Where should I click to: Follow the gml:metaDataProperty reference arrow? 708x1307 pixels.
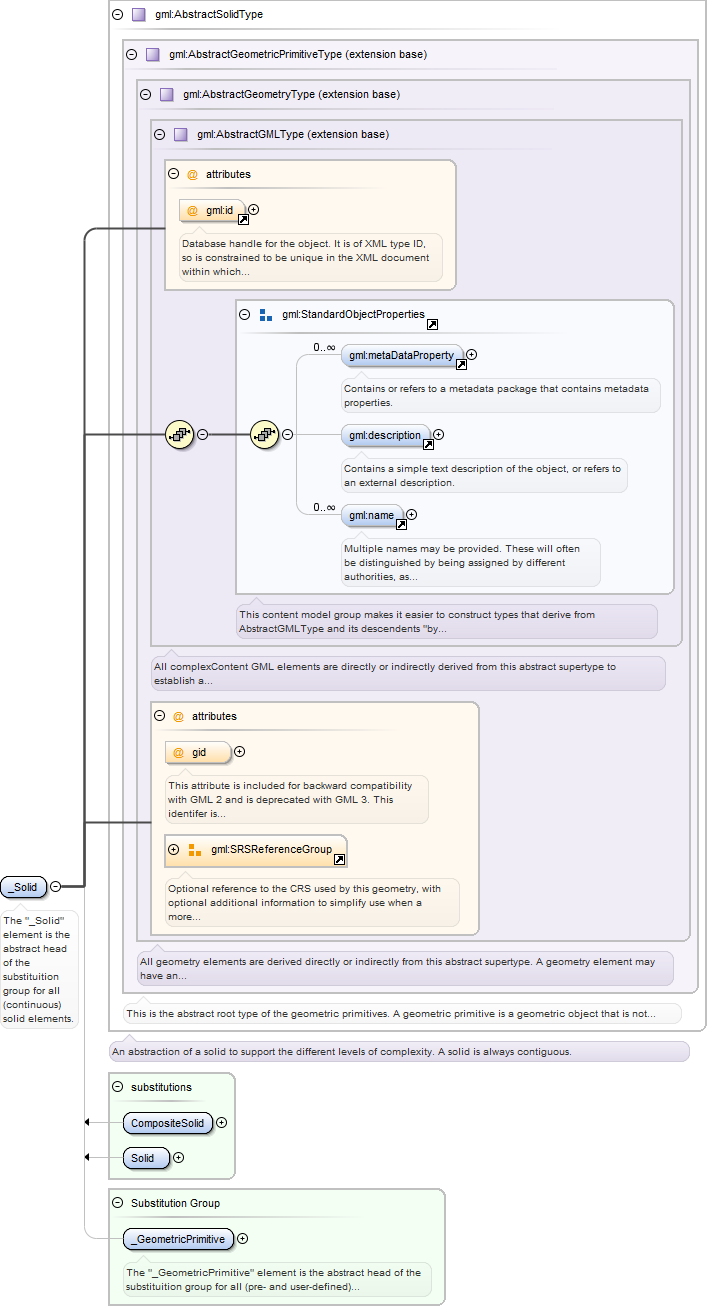(461, 364)
